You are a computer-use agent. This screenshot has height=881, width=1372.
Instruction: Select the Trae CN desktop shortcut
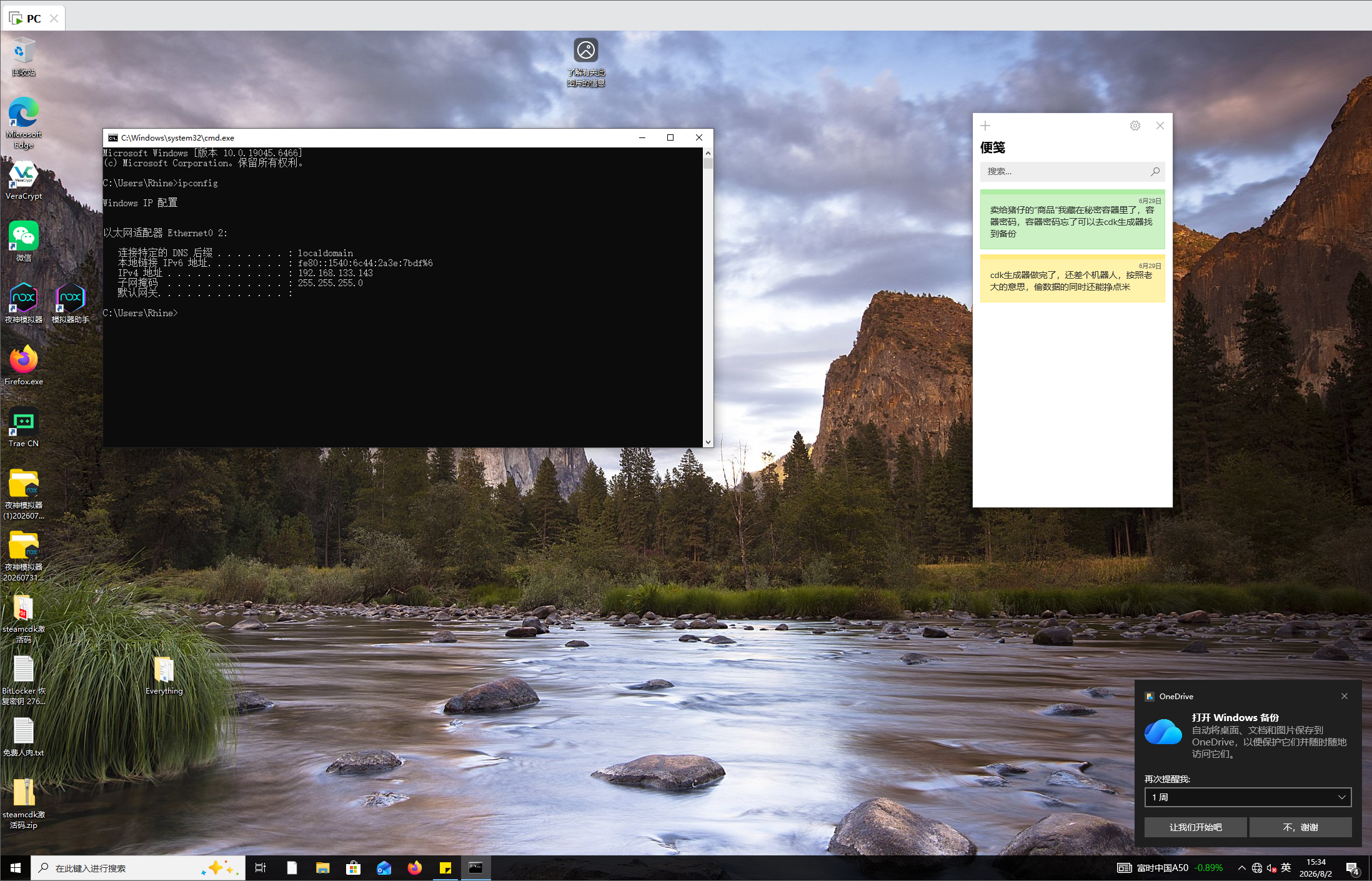24,427
